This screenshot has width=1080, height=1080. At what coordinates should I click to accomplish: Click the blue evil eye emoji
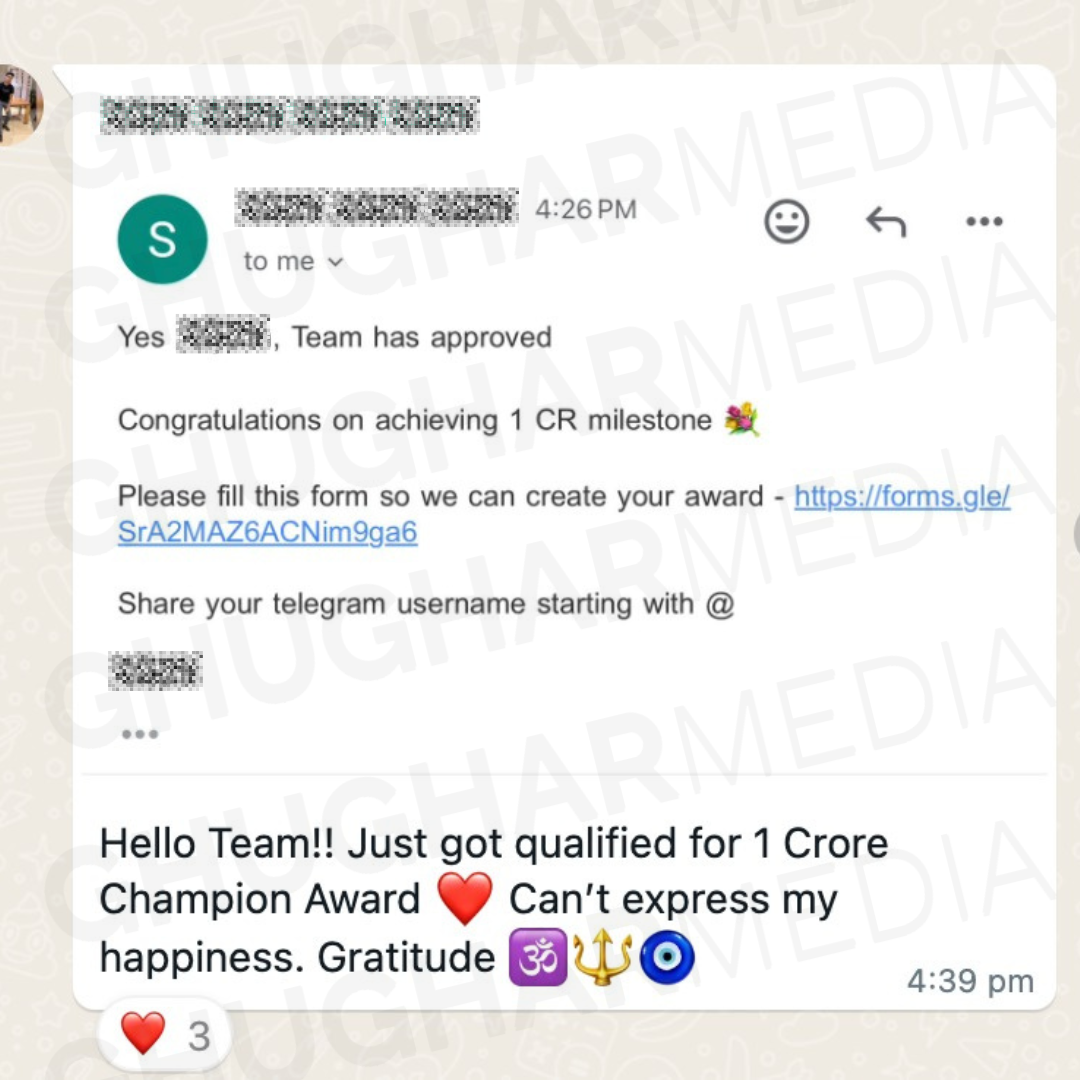pos(667,957)
